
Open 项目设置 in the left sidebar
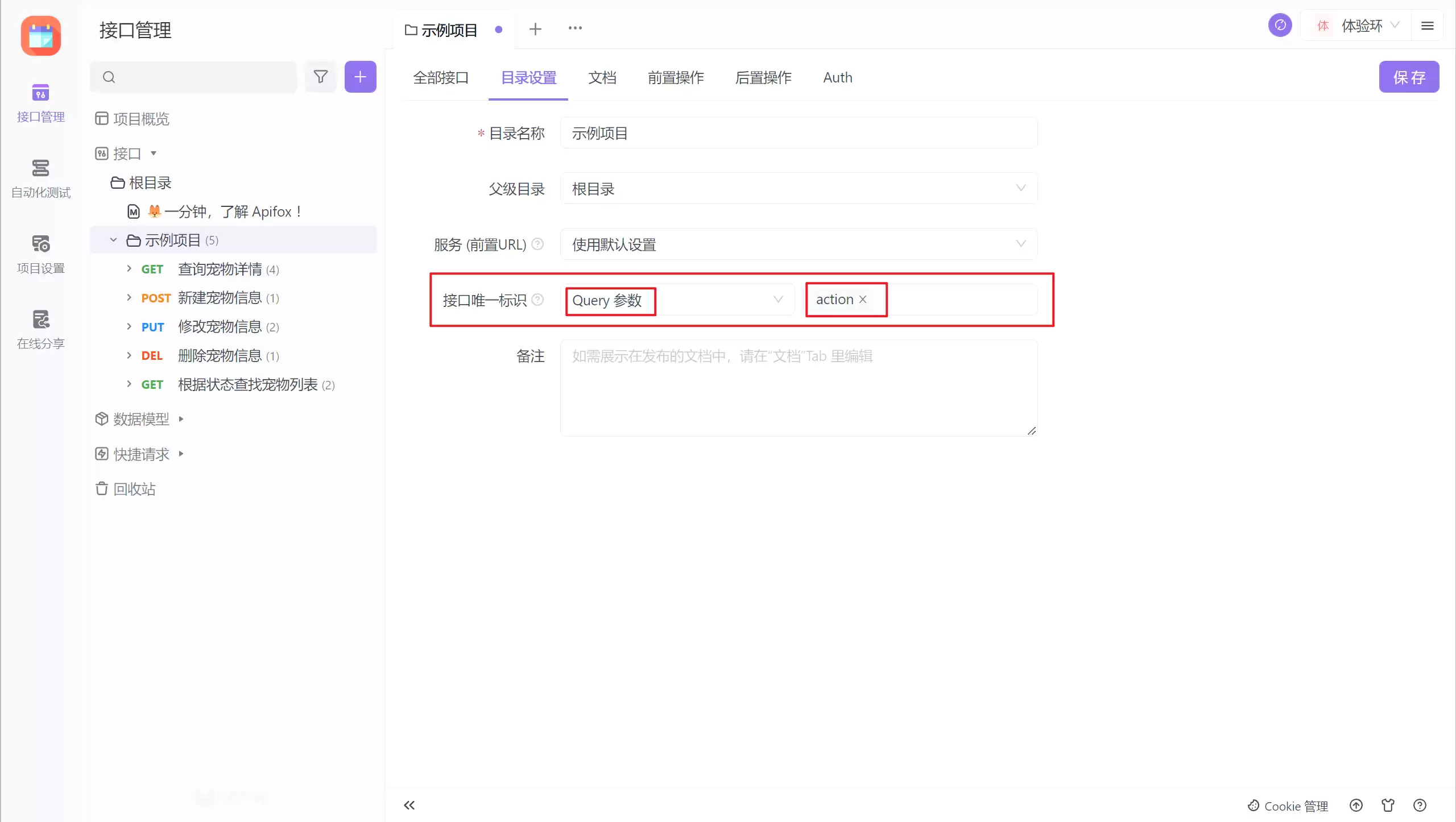(40, 255)
